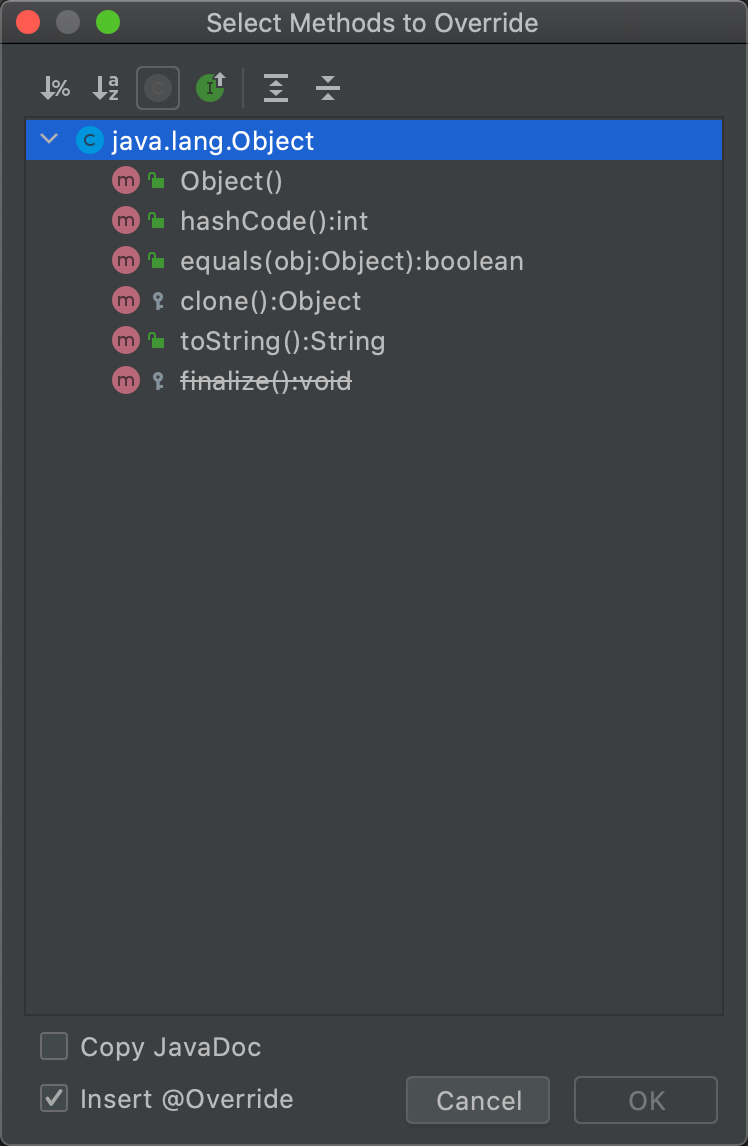Select the Object() constructor entry
The image size is (748, 1146).
pos(231,181)
